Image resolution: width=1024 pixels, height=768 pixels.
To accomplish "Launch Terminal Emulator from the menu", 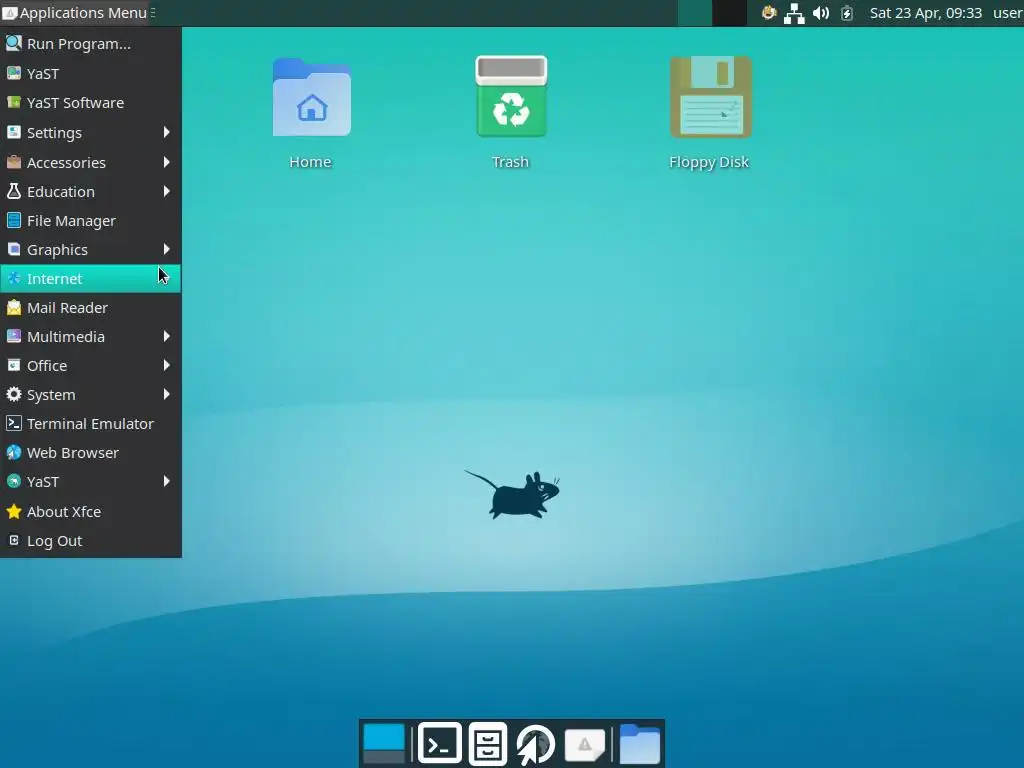I will (91, 423).
